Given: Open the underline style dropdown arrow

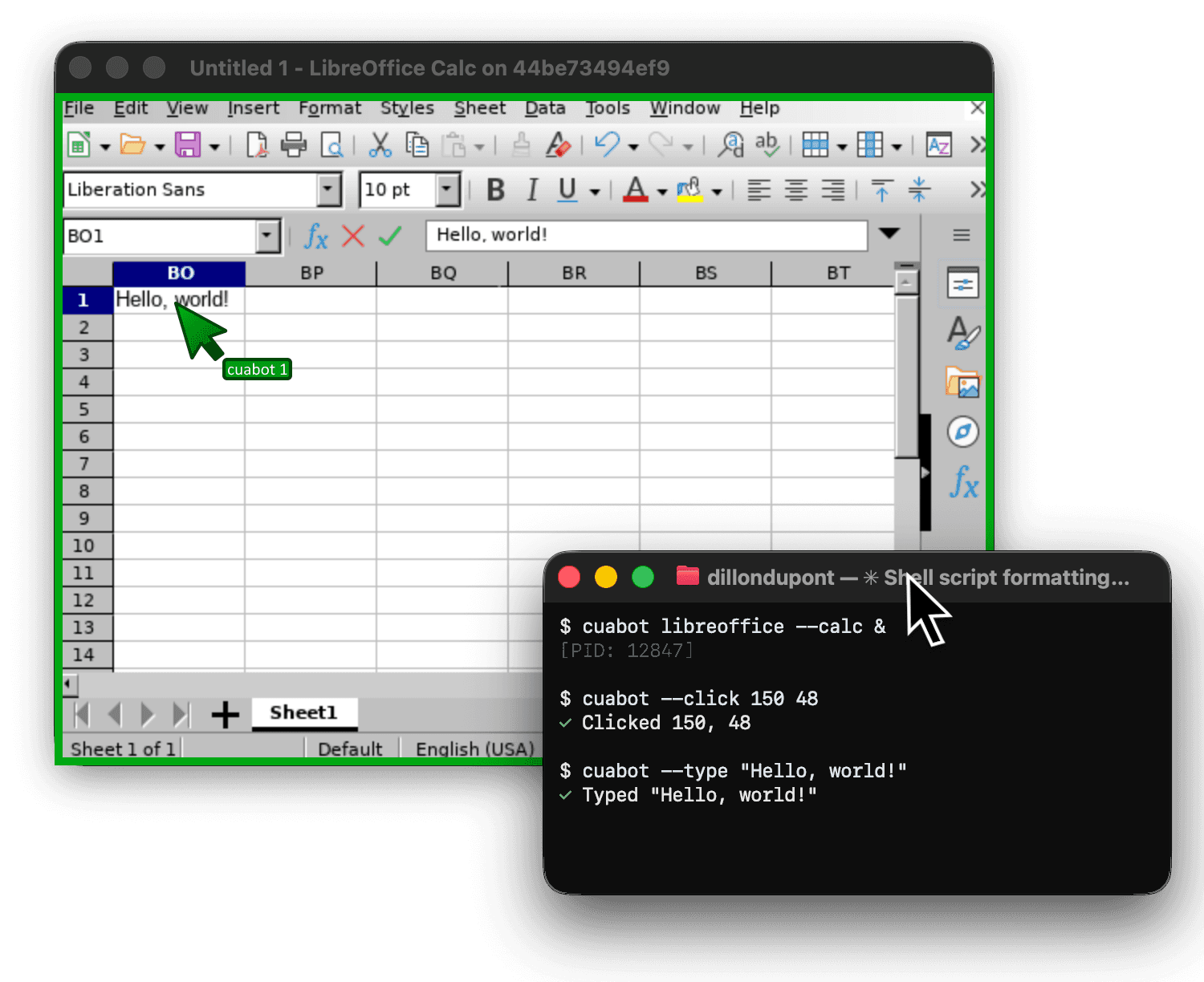Looking at the screenshot, I should coord(595,192).
